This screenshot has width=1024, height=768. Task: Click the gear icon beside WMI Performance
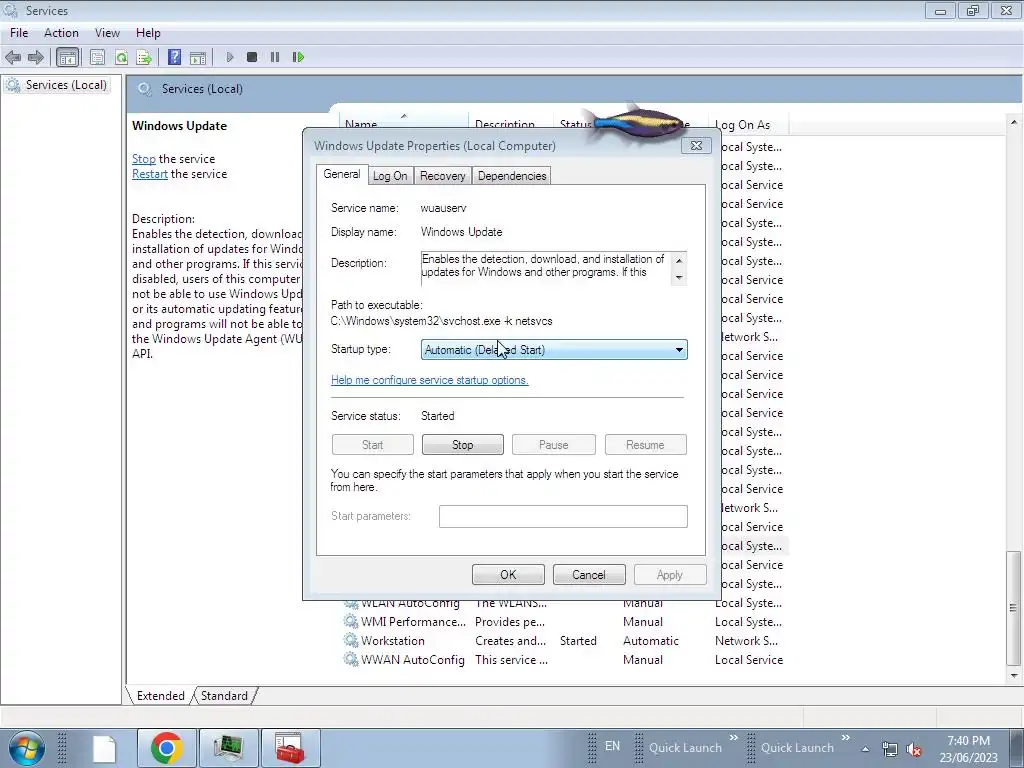tap(351, 622)
